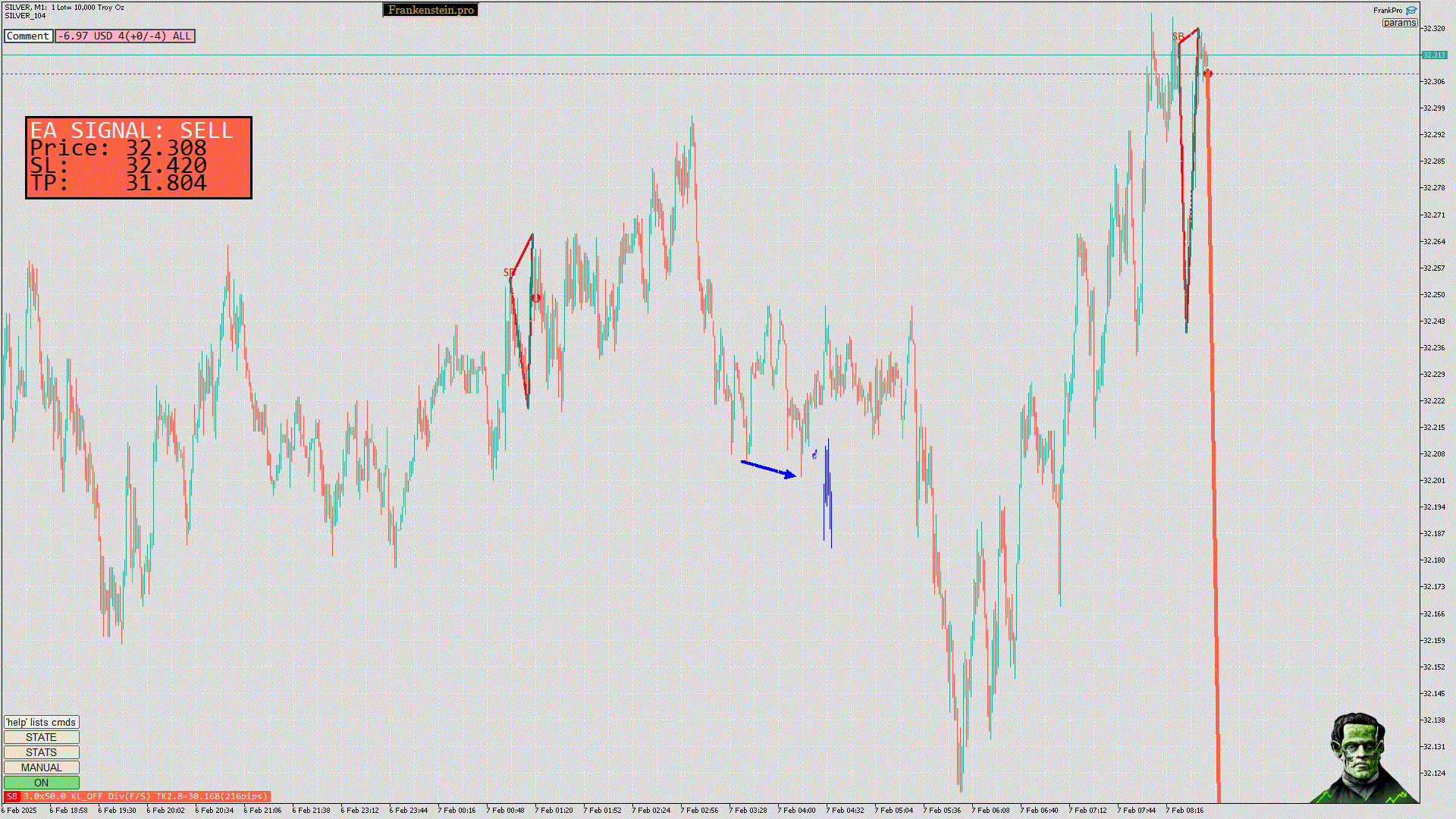This screenshot has width=1456, height=819.
Task: Open the Frankenstein.pro title link
Action: pos(431,10)
